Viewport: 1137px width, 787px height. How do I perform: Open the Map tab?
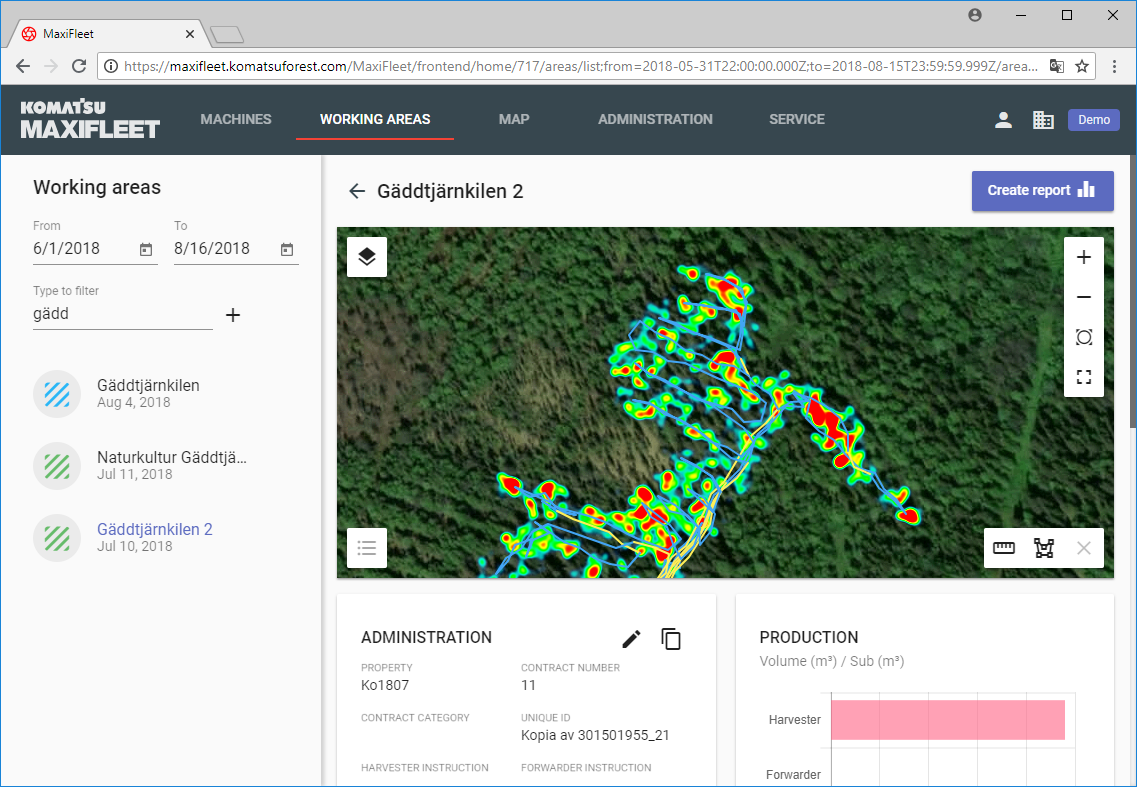[514, 119]
